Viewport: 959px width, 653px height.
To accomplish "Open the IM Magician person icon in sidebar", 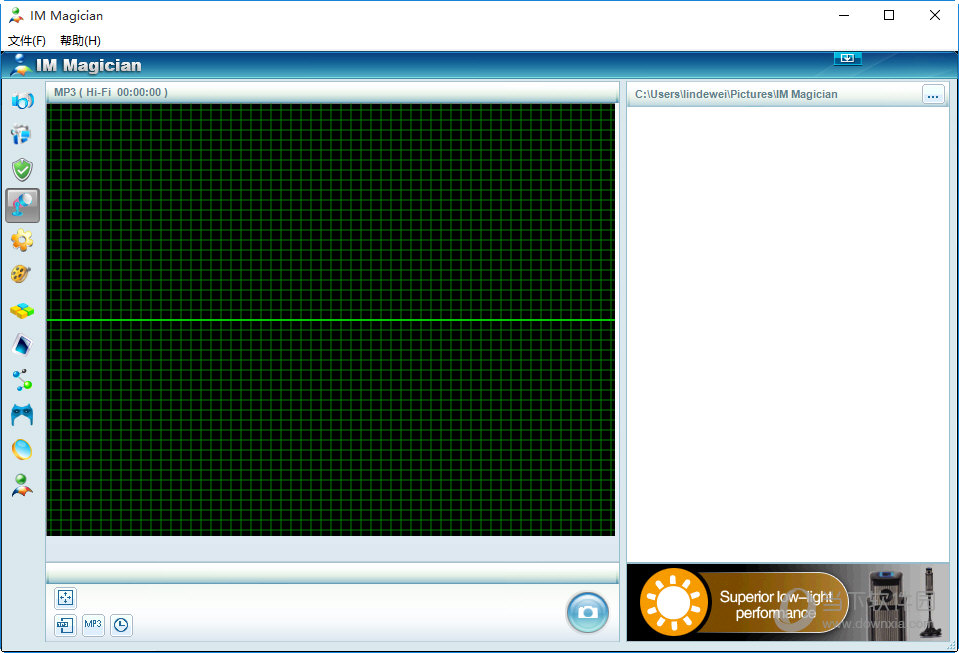I will 22,485.
